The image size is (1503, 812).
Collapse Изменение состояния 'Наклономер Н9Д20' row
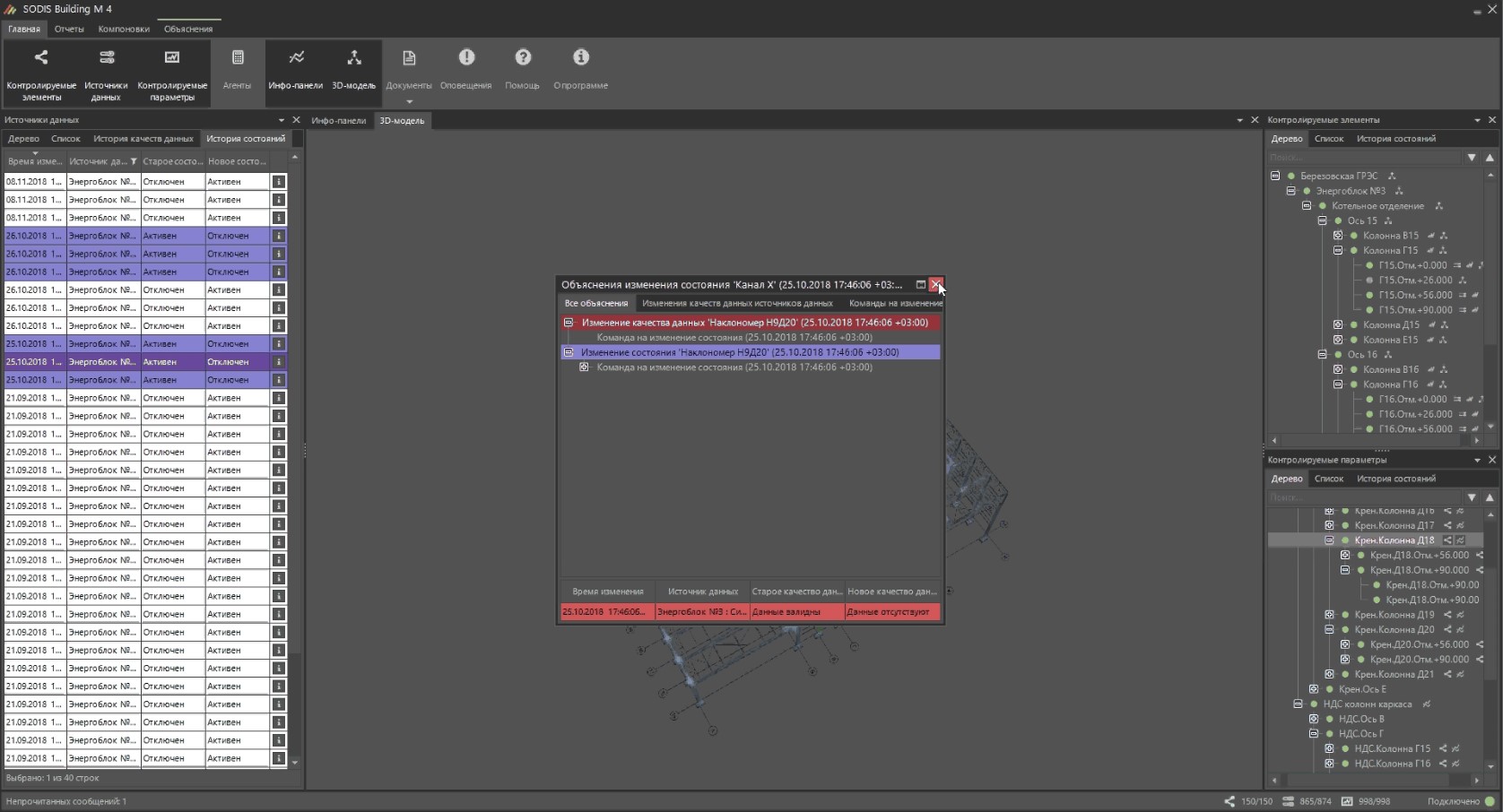(568, 352)
